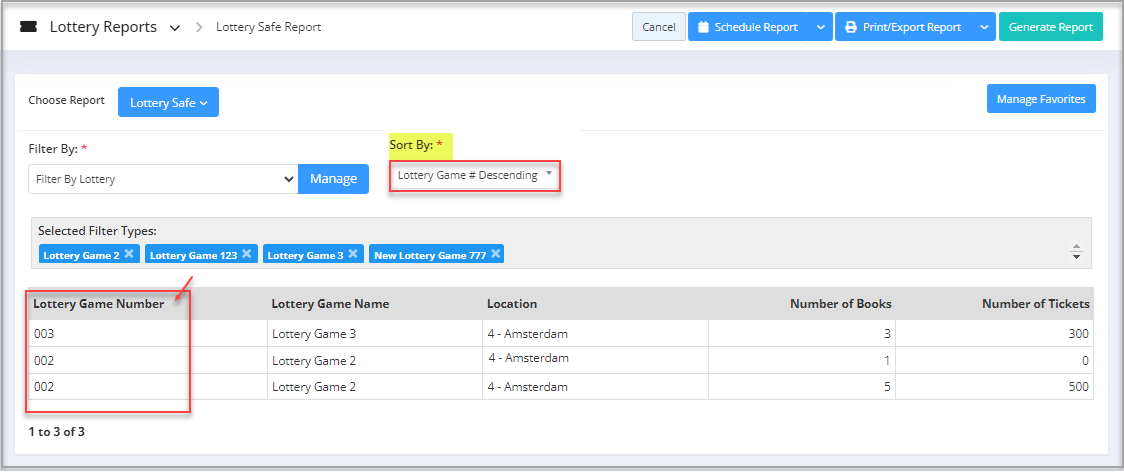Click the Generate Report button
This screenshot has width=1124, height=474.
click(x=1050, y=27)
